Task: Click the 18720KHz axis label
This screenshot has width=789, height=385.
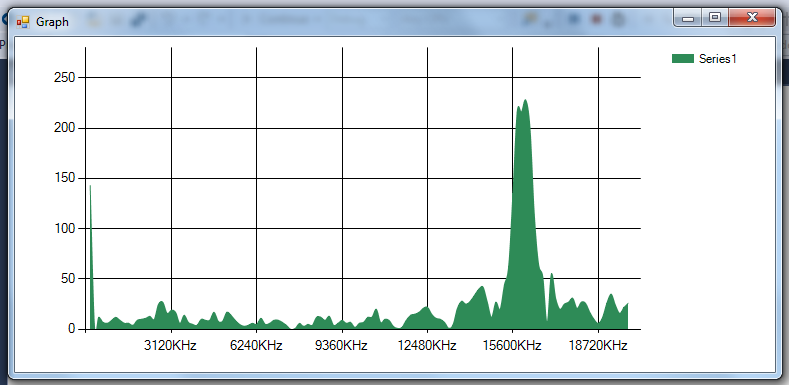Action: (x=597, y=346)
